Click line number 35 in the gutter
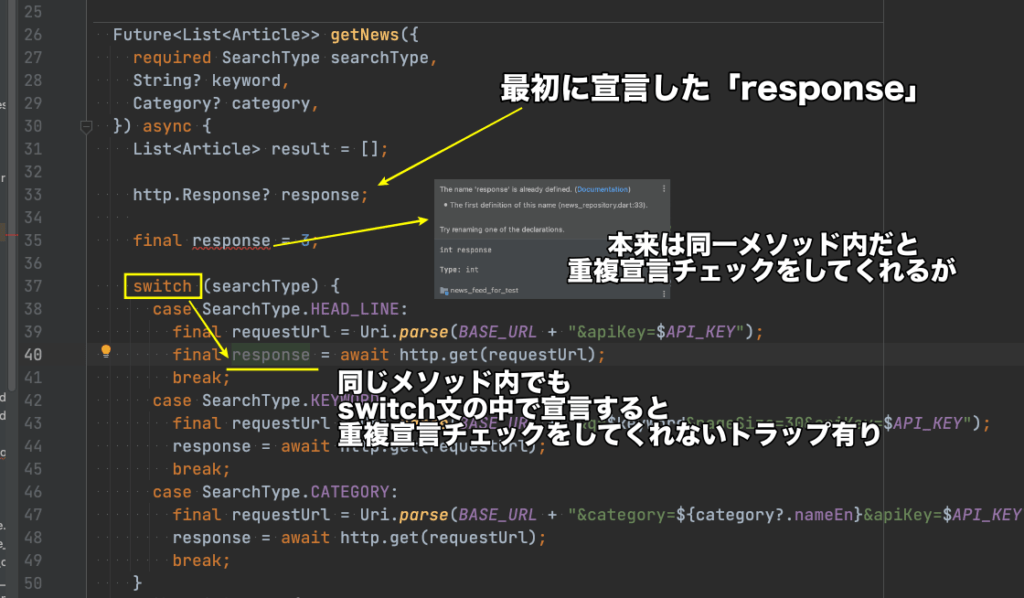Image resolution: width=1024 pixels, height=598 pixels. (33, 240)
